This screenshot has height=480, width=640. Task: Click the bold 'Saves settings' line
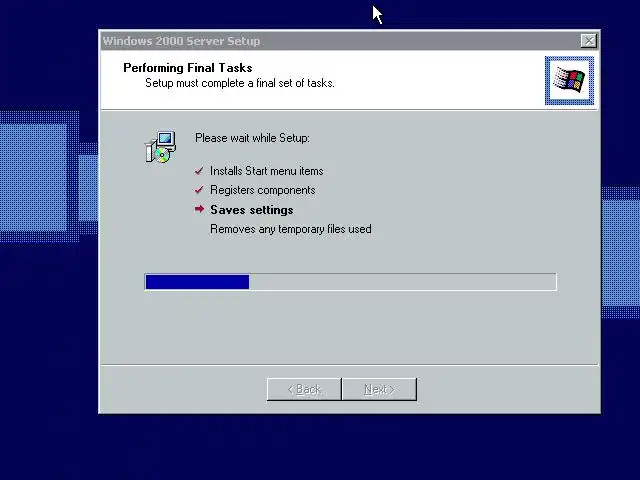[x=252, y=210]
